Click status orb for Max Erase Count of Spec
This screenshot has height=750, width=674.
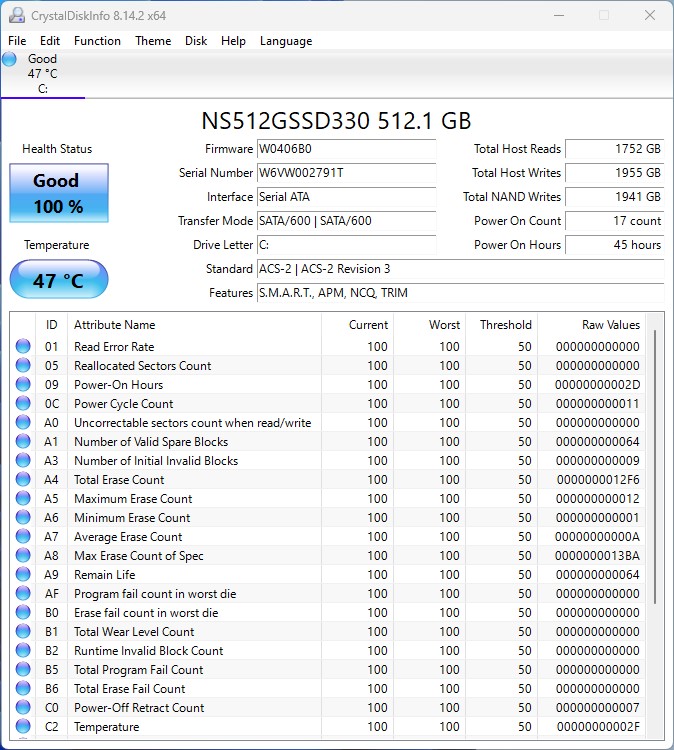click(x=23, y=555)
